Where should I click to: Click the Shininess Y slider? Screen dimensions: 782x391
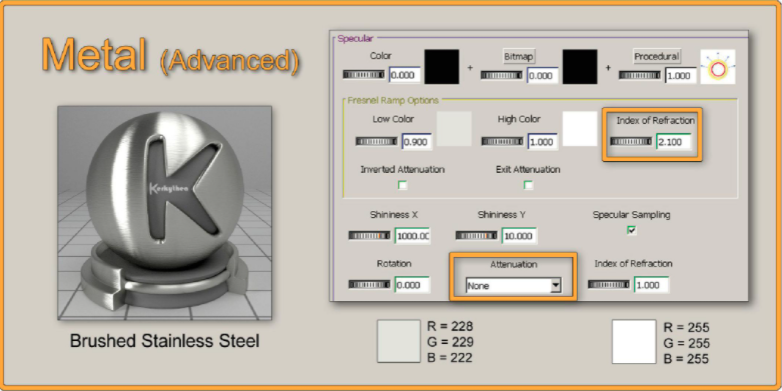476,235
